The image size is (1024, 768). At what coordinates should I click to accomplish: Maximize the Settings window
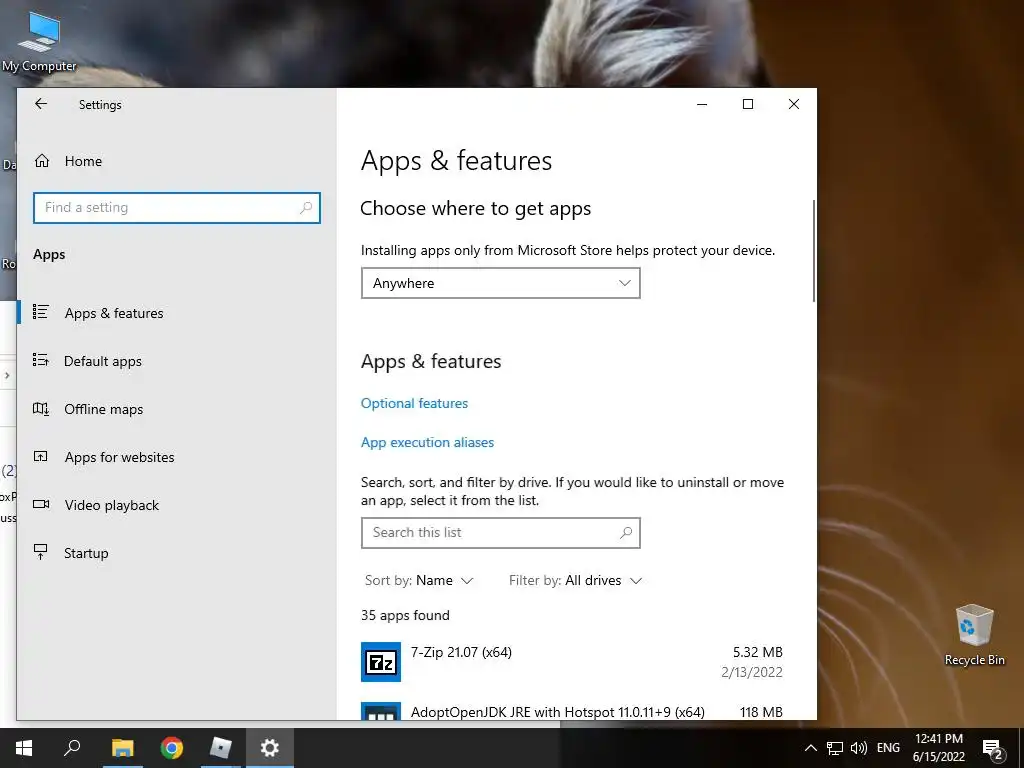tap(748, 104)
